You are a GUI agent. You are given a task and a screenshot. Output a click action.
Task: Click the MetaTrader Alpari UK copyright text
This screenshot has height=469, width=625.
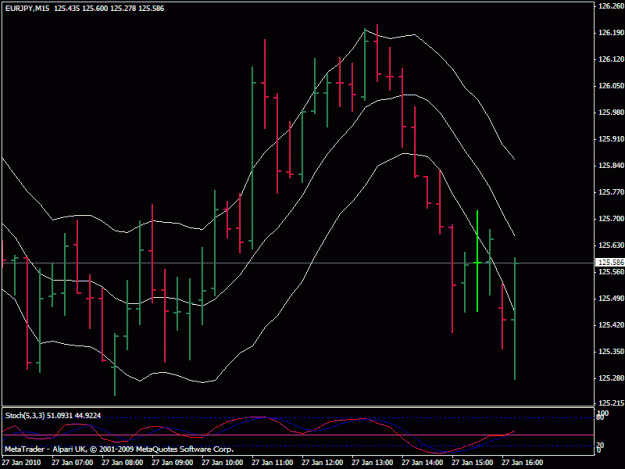[x=119, y=449]
